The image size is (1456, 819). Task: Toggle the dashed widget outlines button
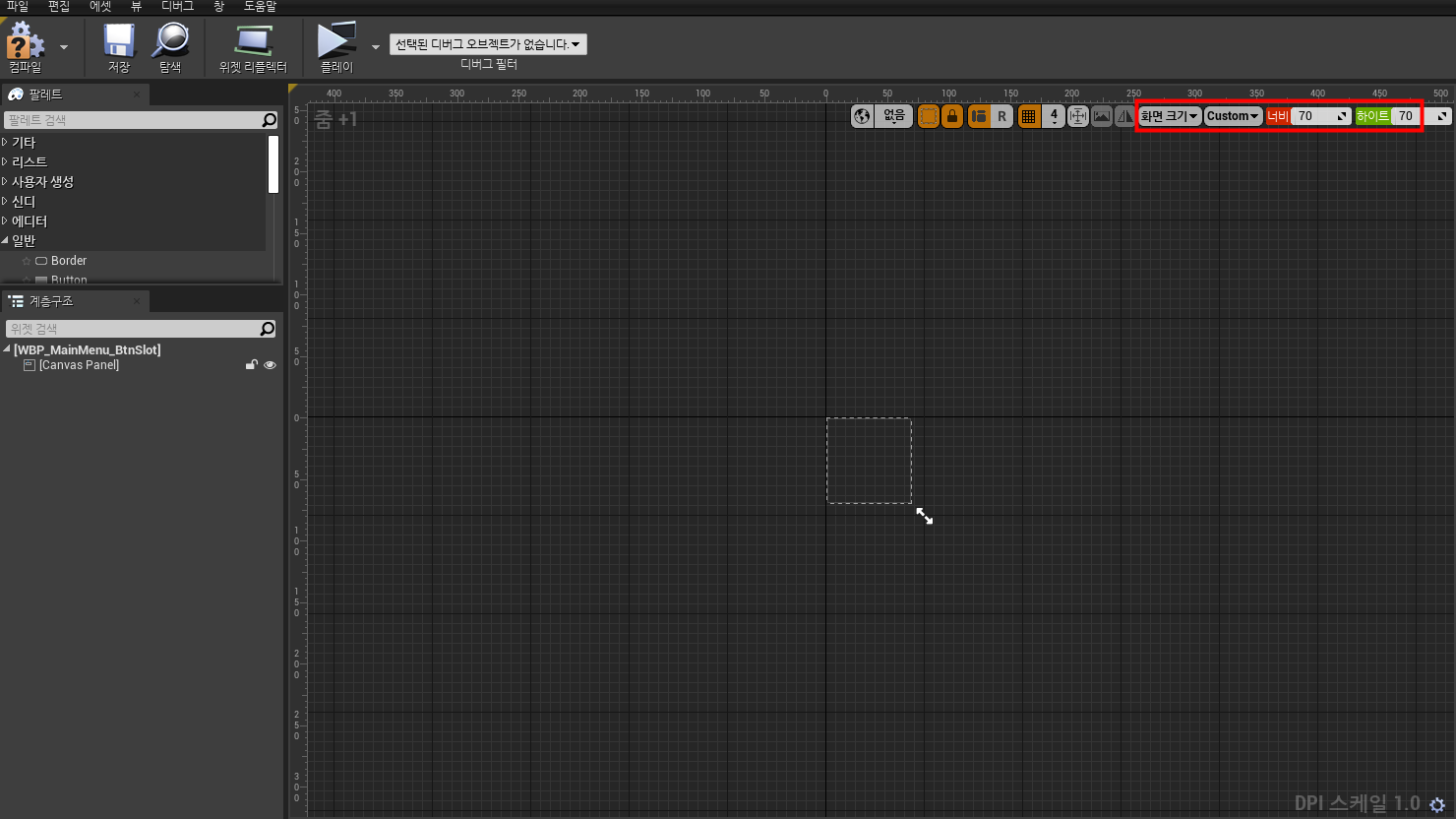tap(929, 116)
